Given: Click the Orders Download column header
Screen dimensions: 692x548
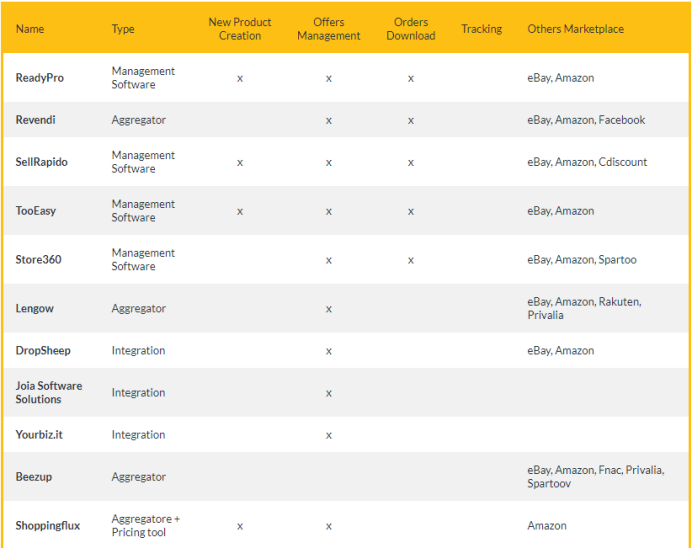Looking at the screenshot, I should [x=411, y=29].
